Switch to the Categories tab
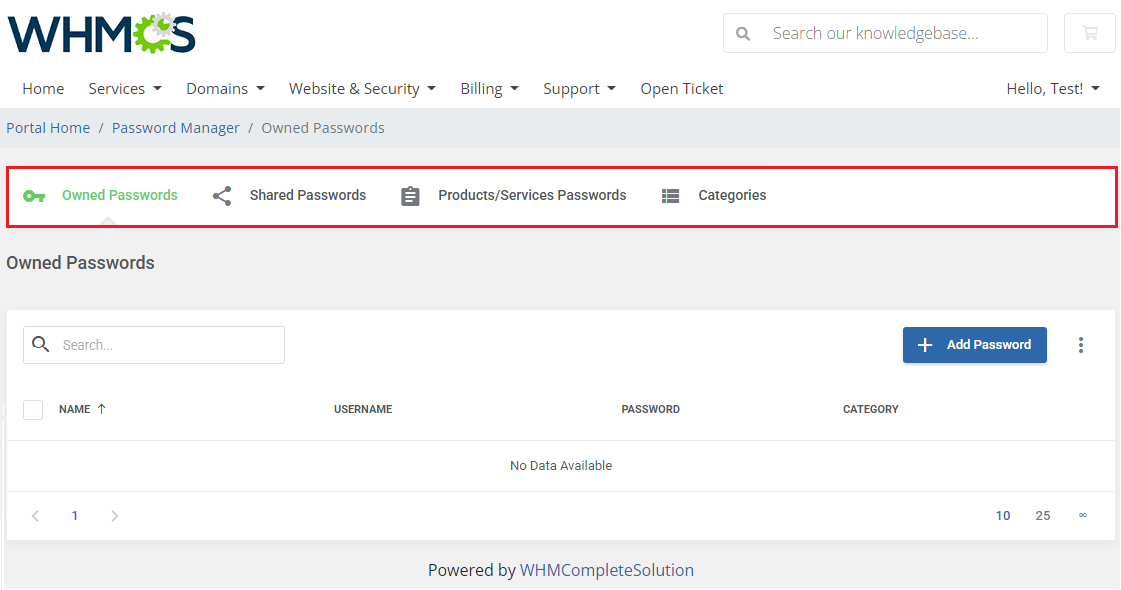The height and width of the screenshot is (590, 1121). tap(713, 195)
